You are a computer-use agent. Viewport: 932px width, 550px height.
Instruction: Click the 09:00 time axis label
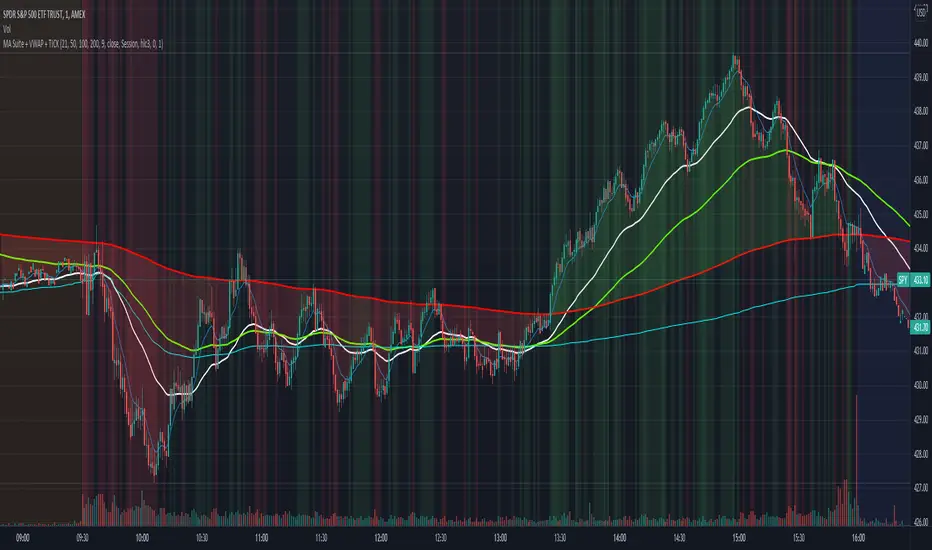click(23, 538)
